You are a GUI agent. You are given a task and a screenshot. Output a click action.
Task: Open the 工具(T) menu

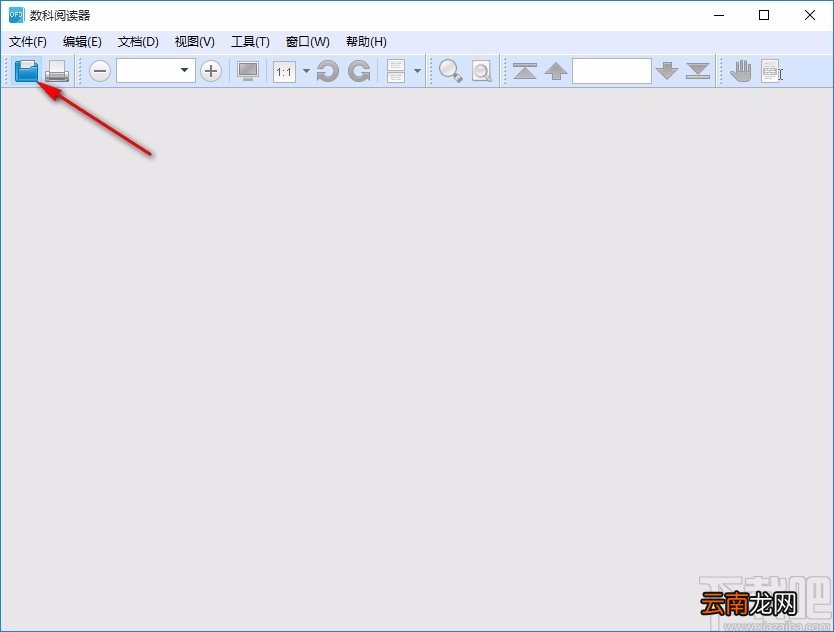point(251,41)
